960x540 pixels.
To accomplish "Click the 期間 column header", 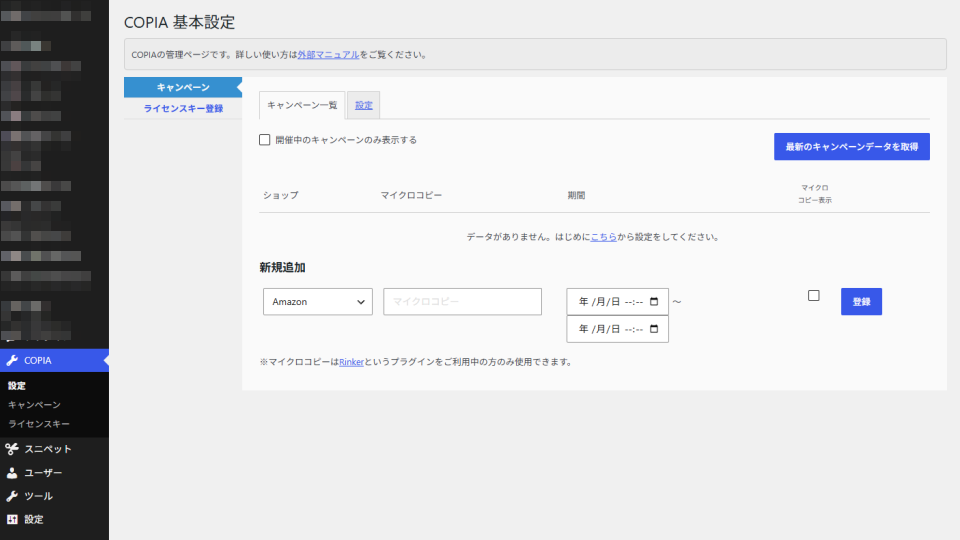I will pos(576,195).
